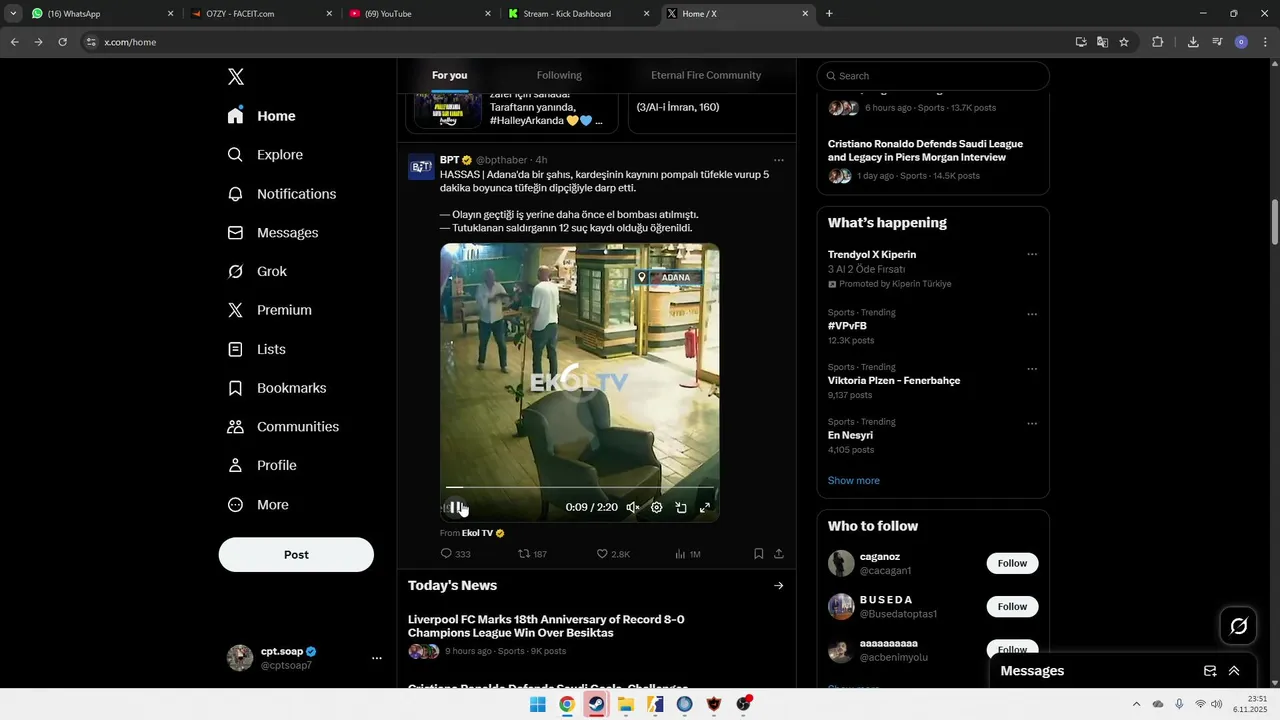
Task: Open the BPT profile avatar
Action: click(421, 167)
